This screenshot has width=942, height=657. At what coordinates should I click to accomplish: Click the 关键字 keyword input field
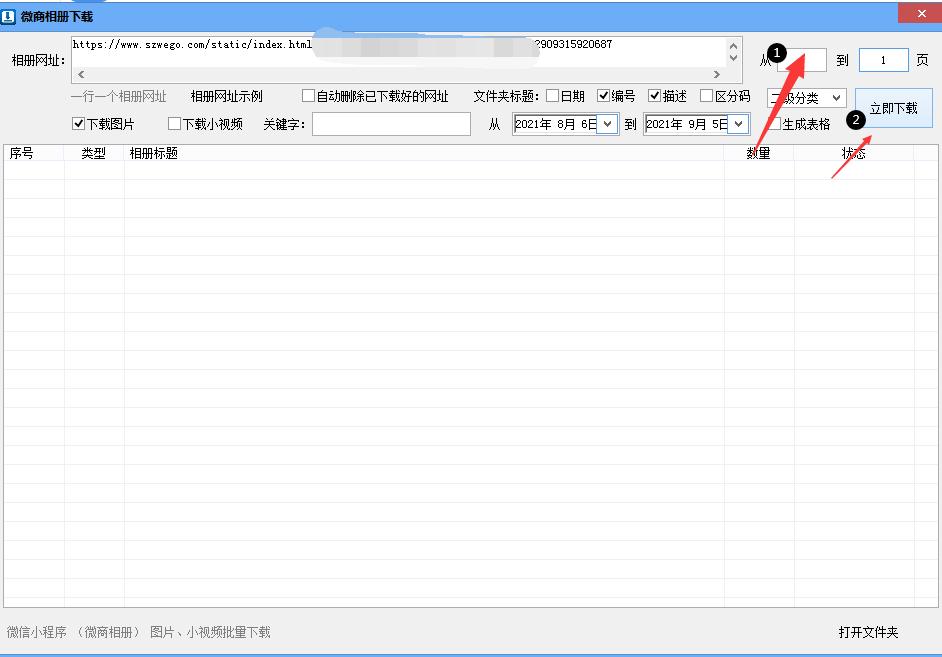[391, 124]
